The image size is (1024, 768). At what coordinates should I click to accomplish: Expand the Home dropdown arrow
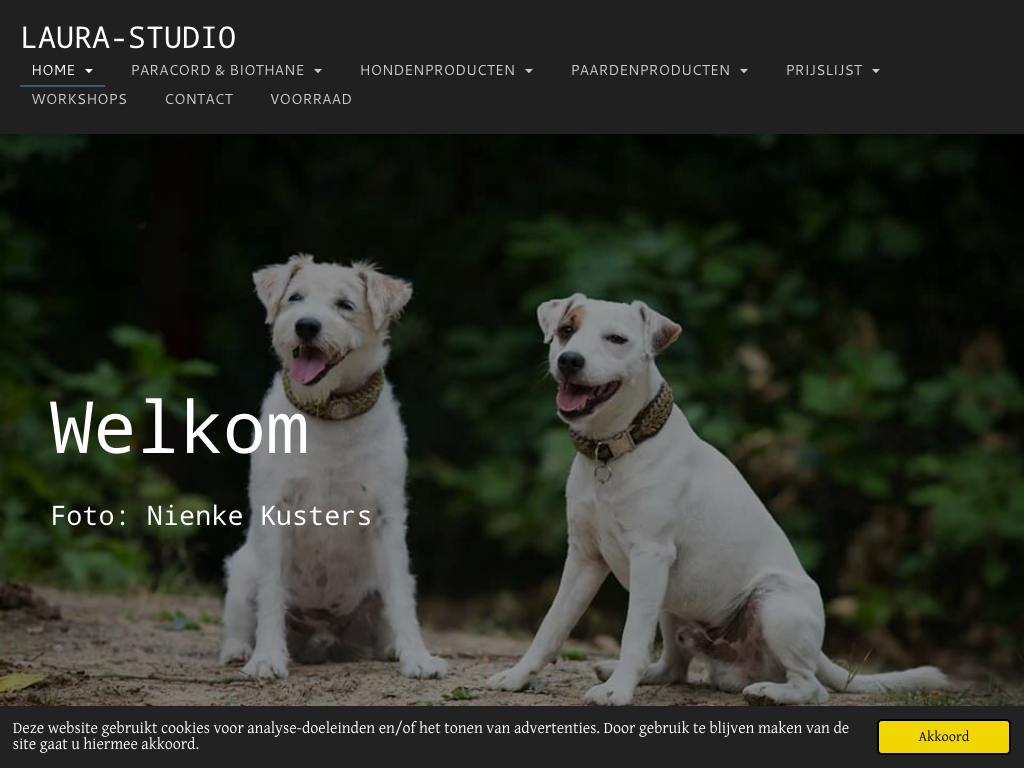[89, 71]
